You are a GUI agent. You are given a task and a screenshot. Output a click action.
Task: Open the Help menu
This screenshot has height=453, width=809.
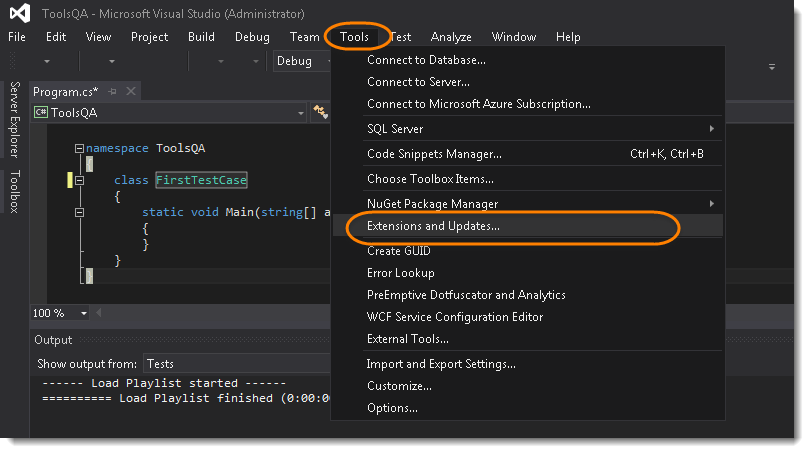(x=568, y=37)
